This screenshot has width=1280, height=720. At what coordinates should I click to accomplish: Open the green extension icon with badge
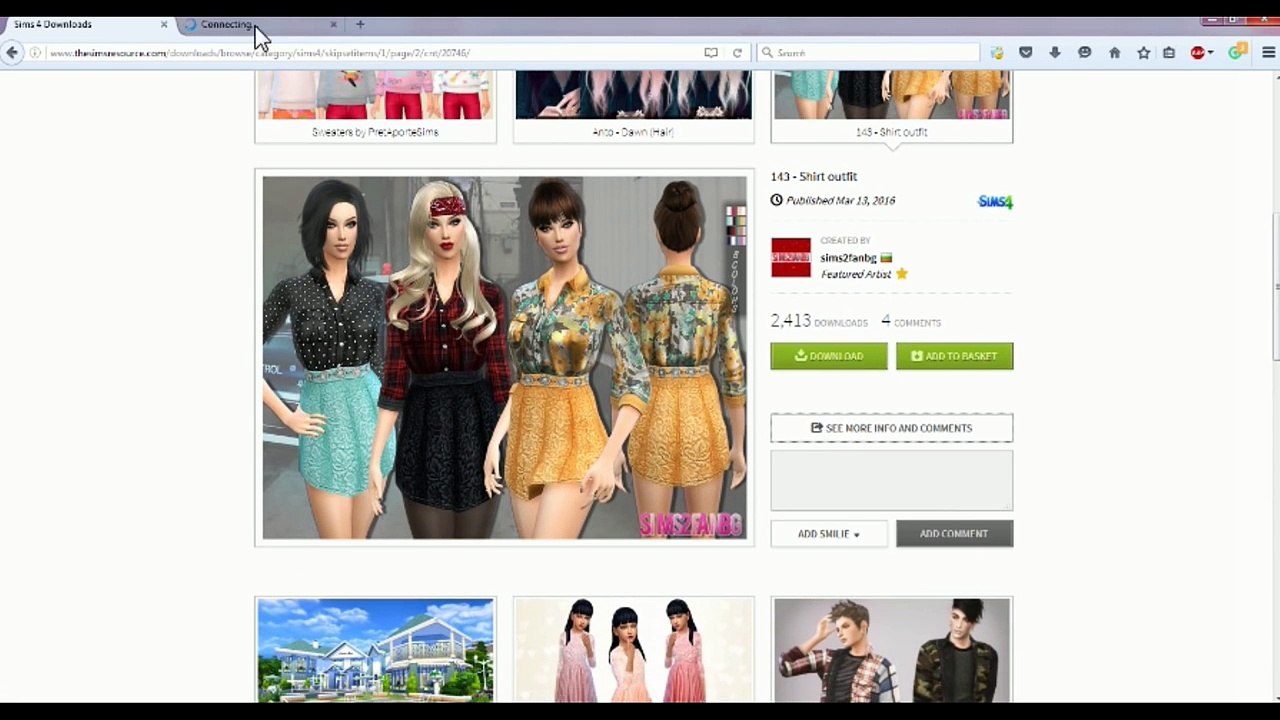click(x=1238, y=52)
